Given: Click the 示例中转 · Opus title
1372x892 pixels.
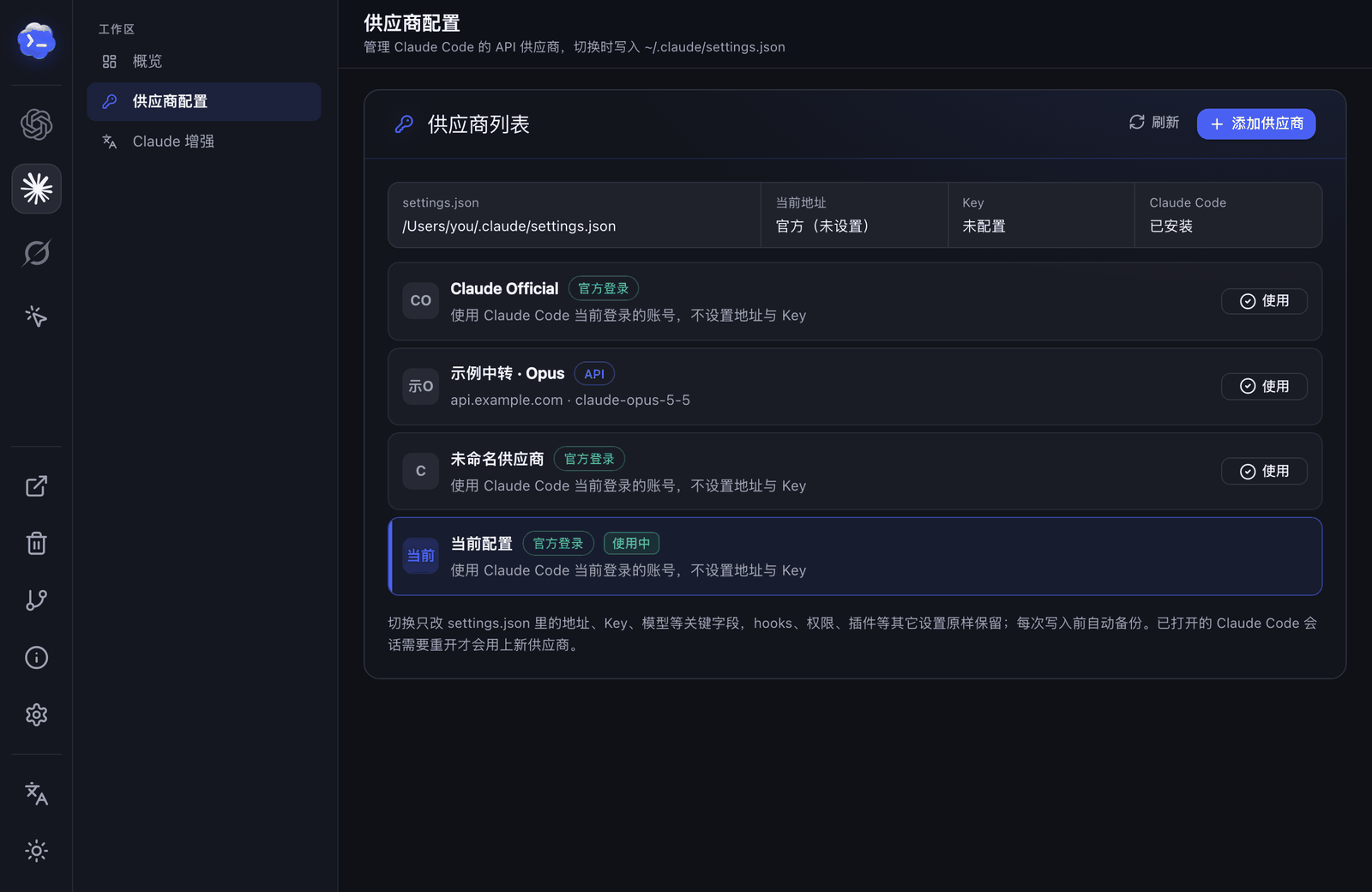Looking at the screenshot, I should tap(508, 374).
